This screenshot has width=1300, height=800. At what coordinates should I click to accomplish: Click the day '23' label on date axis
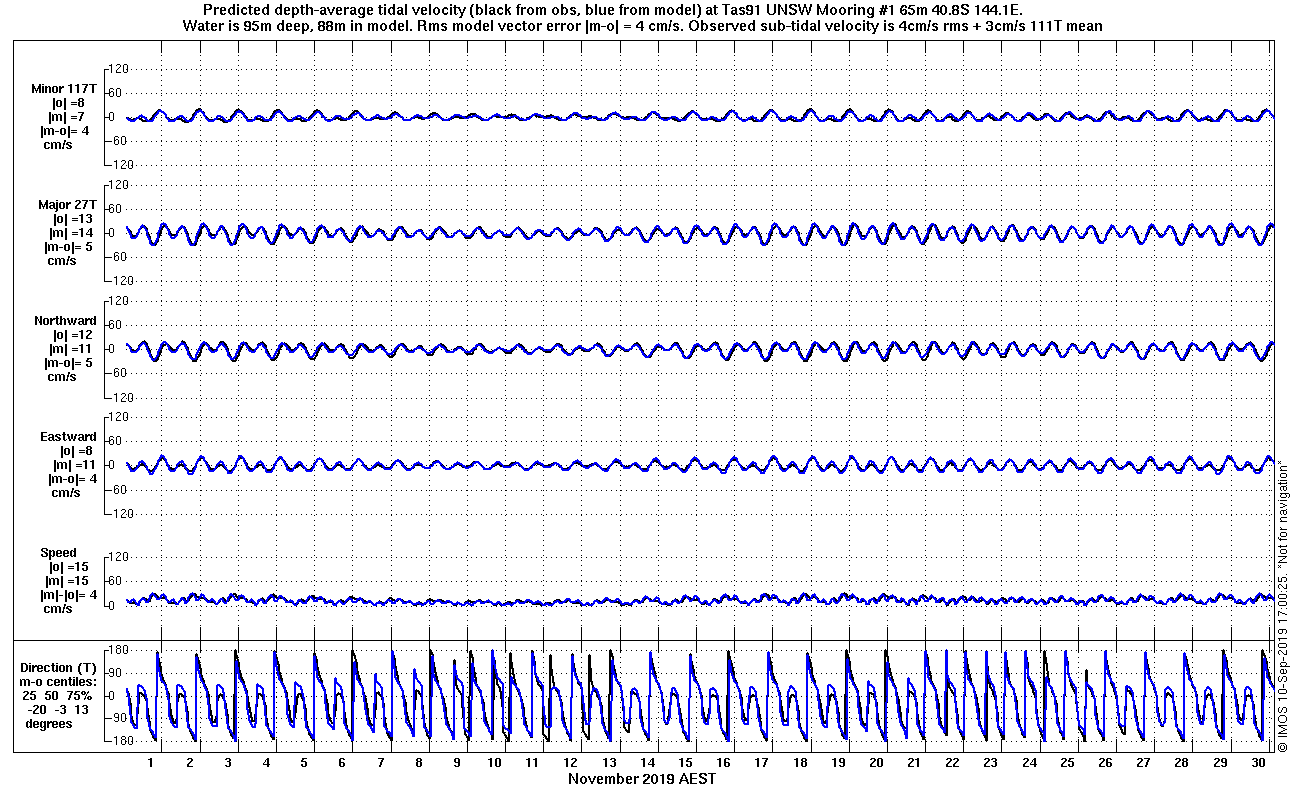tap(991, 763)
